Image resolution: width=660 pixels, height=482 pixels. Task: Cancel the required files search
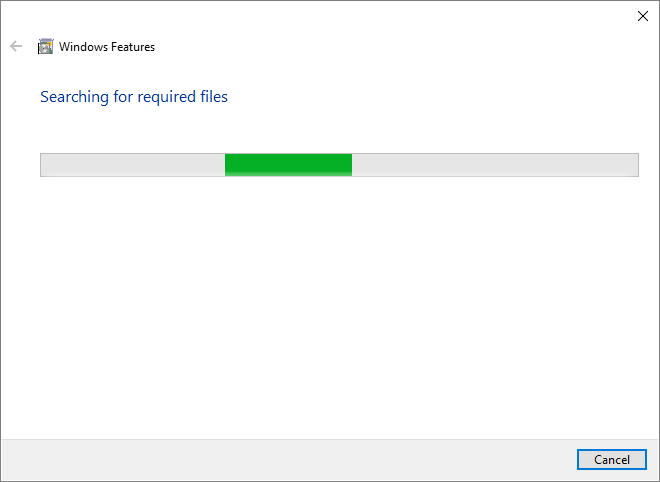click(612, 459)
